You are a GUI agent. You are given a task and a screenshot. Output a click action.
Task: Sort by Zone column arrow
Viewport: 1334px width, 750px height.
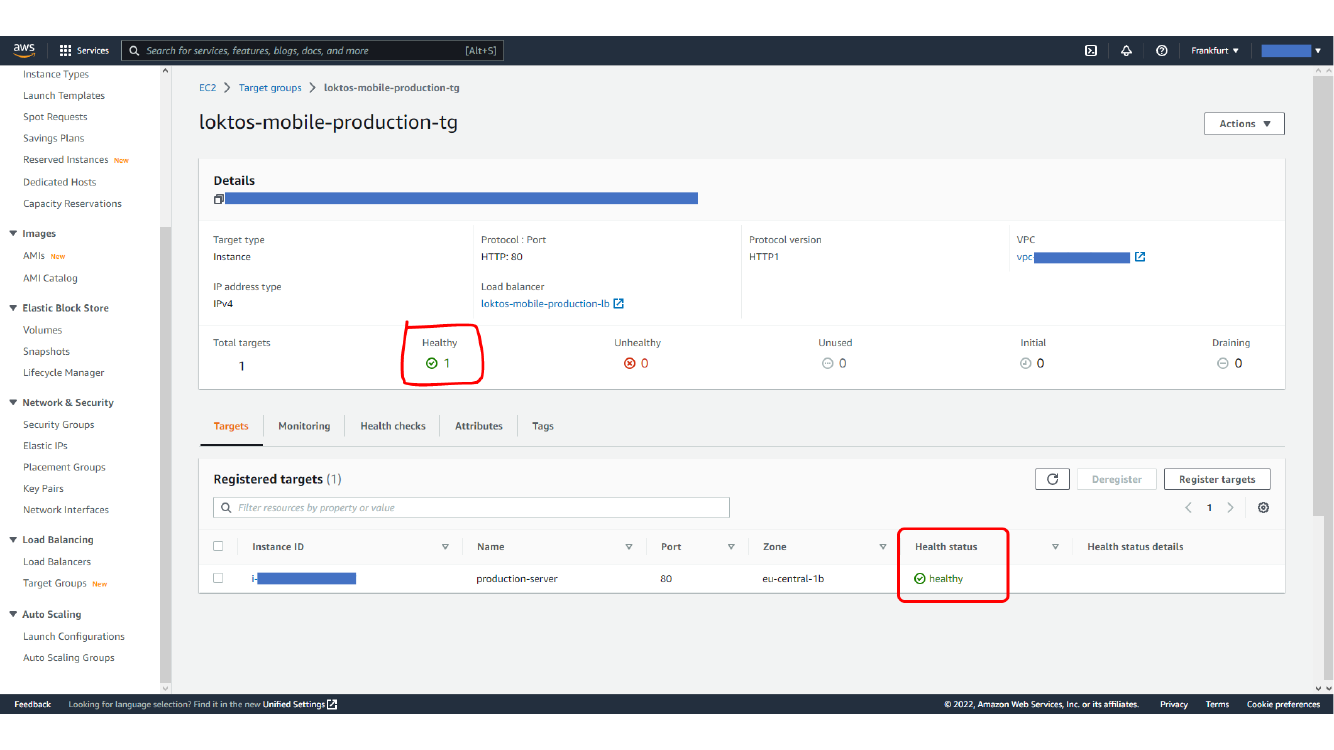point(883,547)
